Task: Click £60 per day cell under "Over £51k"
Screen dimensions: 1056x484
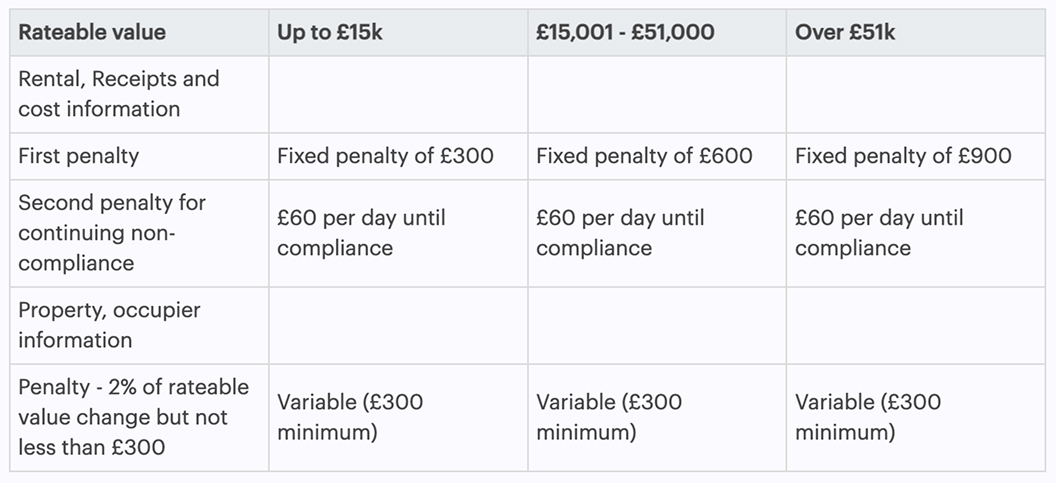Action: coord(879,233)
